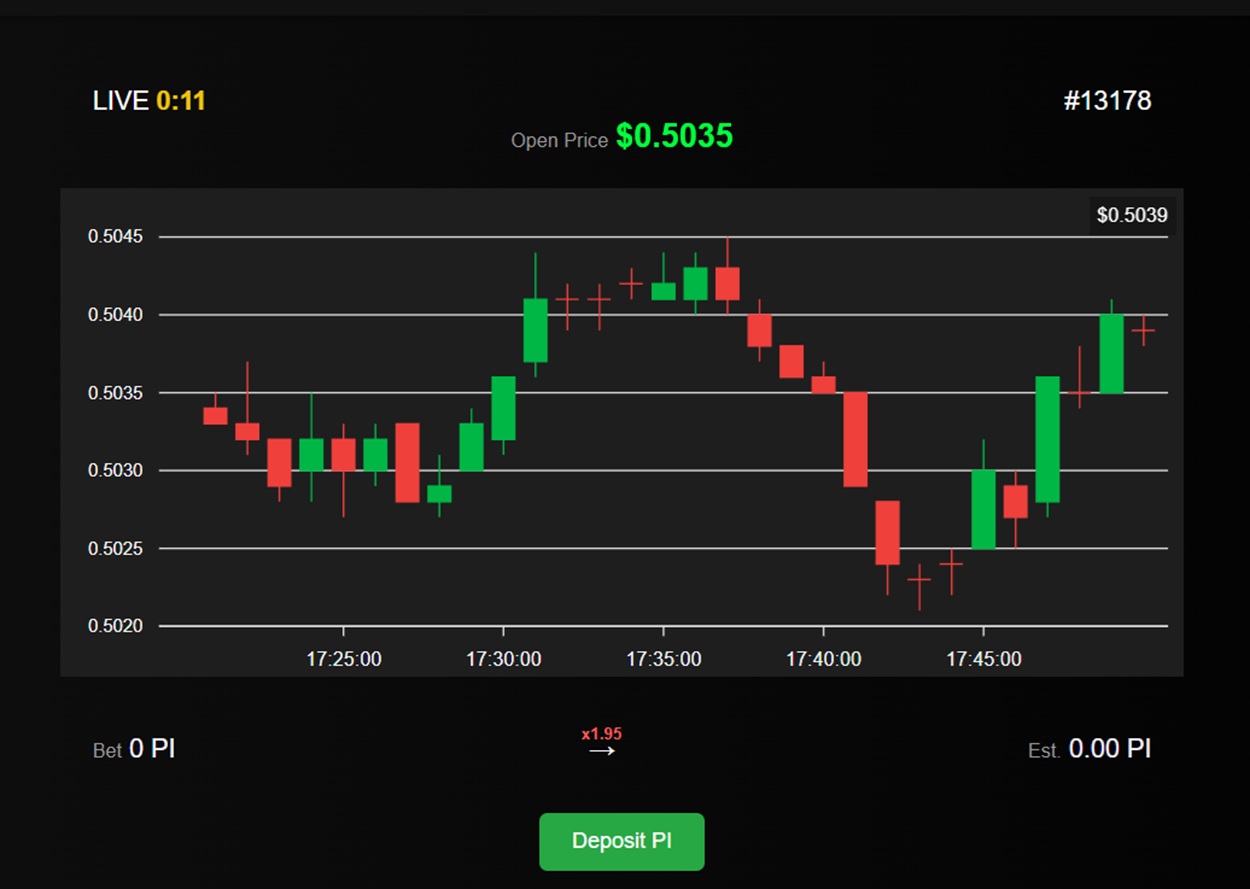Click the Bet 0 PI amount
1250x889 pixels.
[134, 749]
